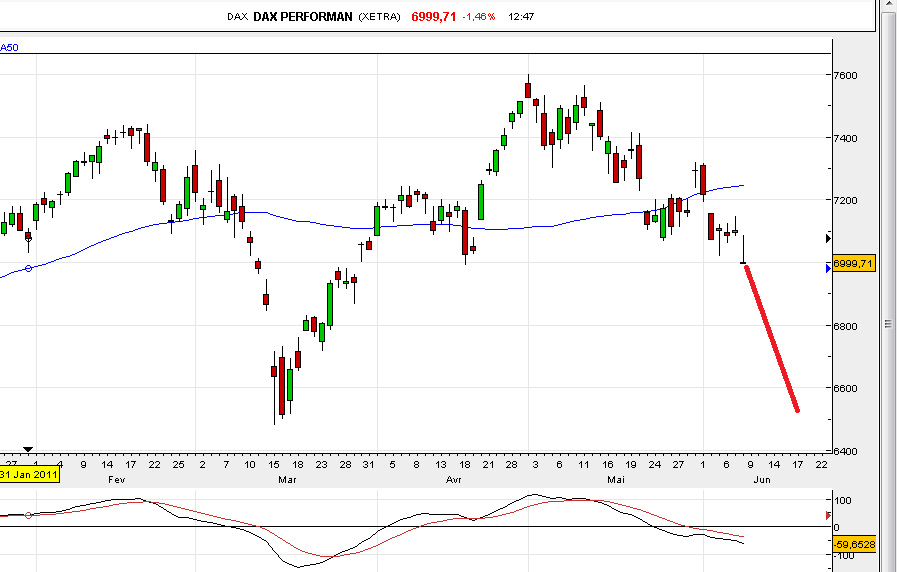Click the Fev month label
The height and width of the screenshot is (572, 900).
tap(117, 480)
